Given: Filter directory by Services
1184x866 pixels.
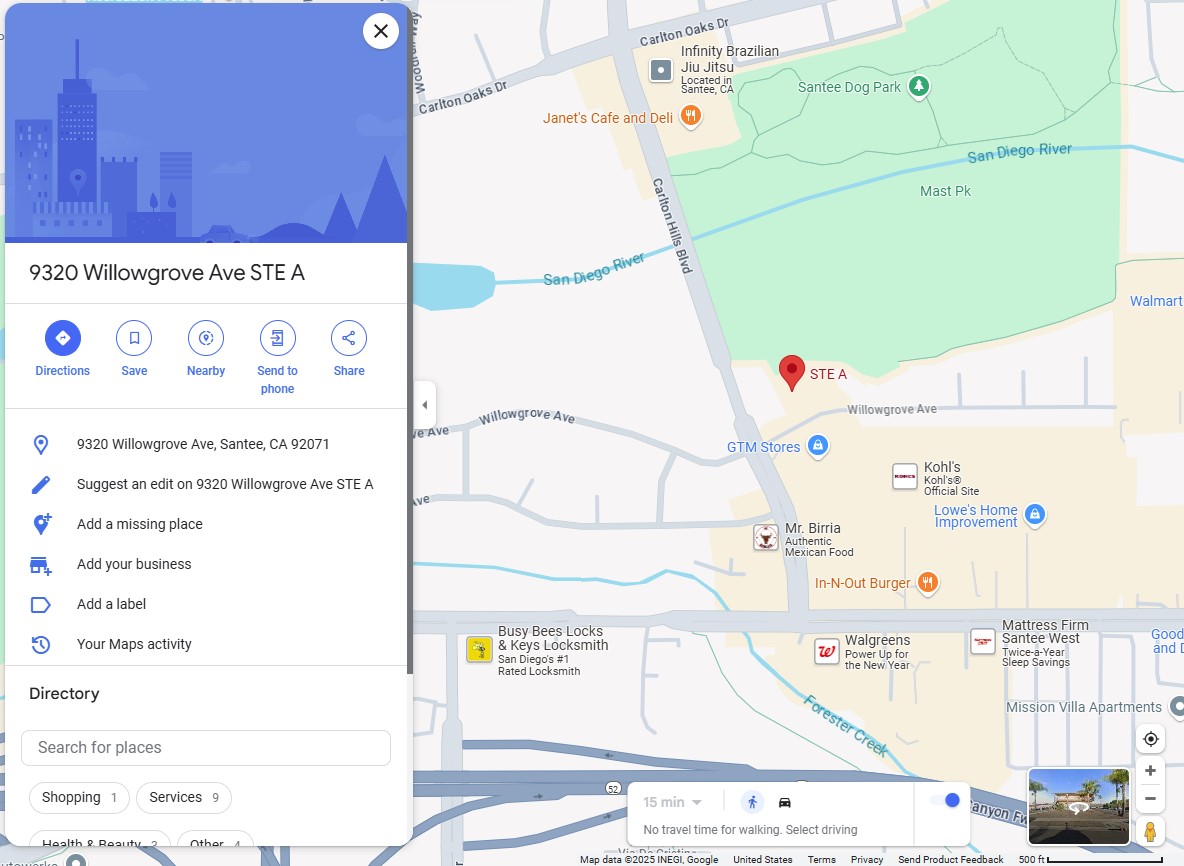Looking at the screenshot, I should [x=183, y=797].
